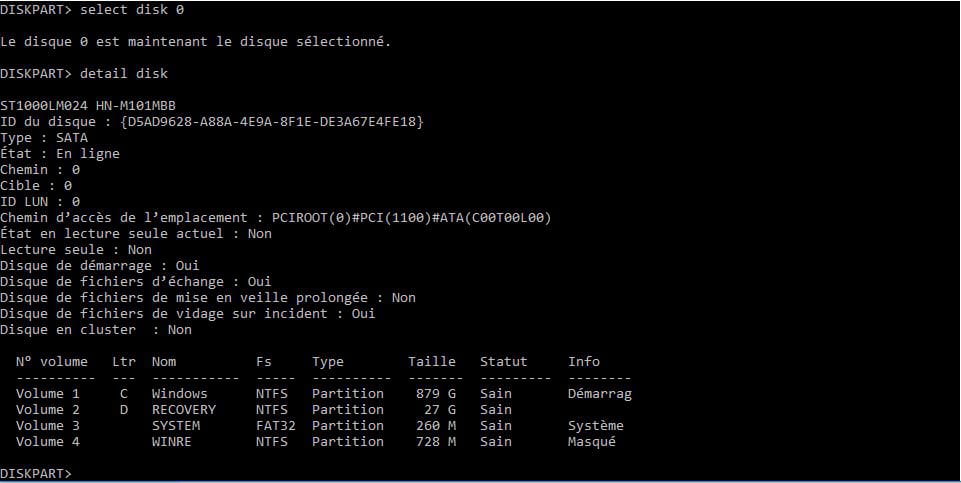Click the final DISKPART> prompt line
The width and height of the screenshot is (961, 483).
pyautogui.click(x=36, y=473)
